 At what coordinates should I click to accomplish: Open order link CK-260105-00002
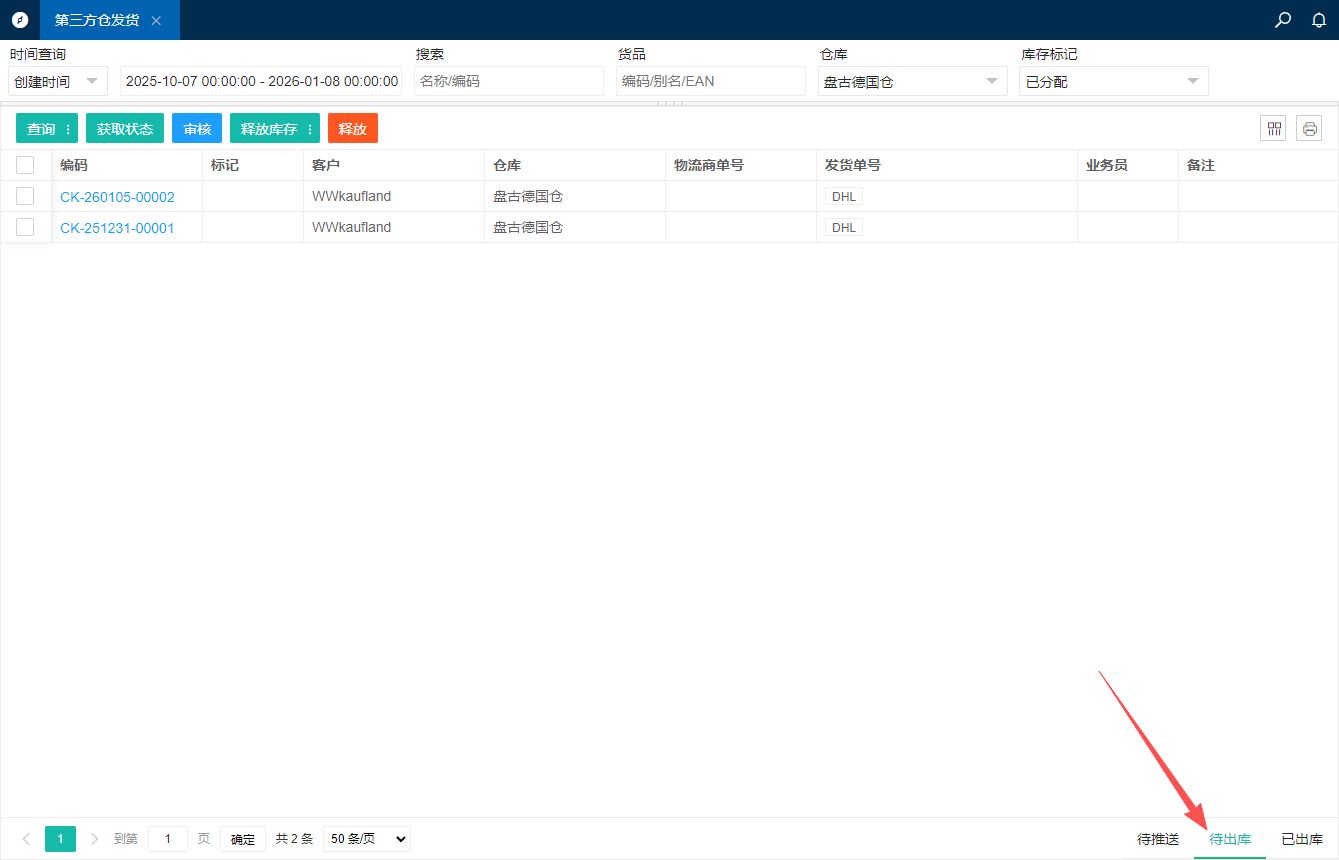[117, 197]
